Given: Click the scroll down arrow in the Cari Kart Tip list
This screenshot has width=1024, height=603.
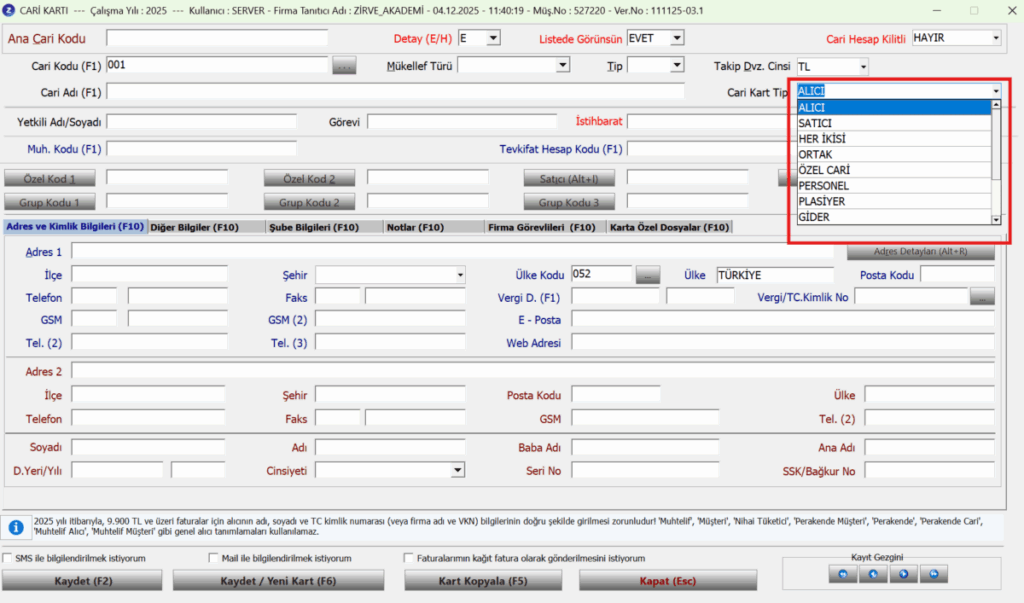Looking at the screenshot, I should point(996,220).
